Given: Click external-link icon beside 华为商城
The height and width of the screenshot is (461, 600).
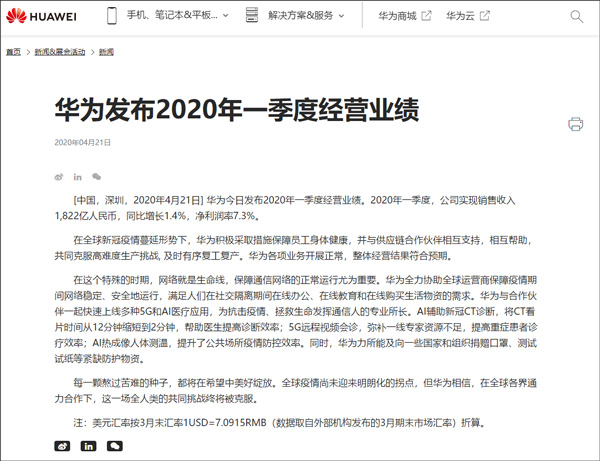Looking at the screenshot, I should (x=426, y=15).
